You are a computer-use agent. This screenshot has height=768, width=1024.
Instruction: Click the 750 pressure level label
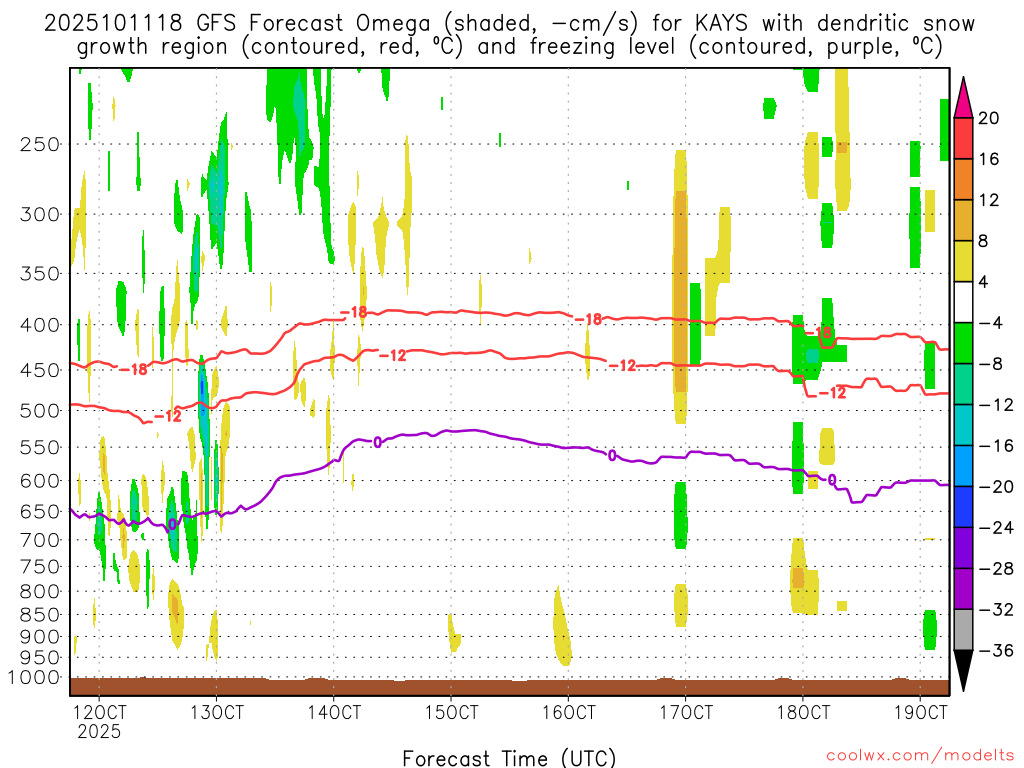coord(40,566)
